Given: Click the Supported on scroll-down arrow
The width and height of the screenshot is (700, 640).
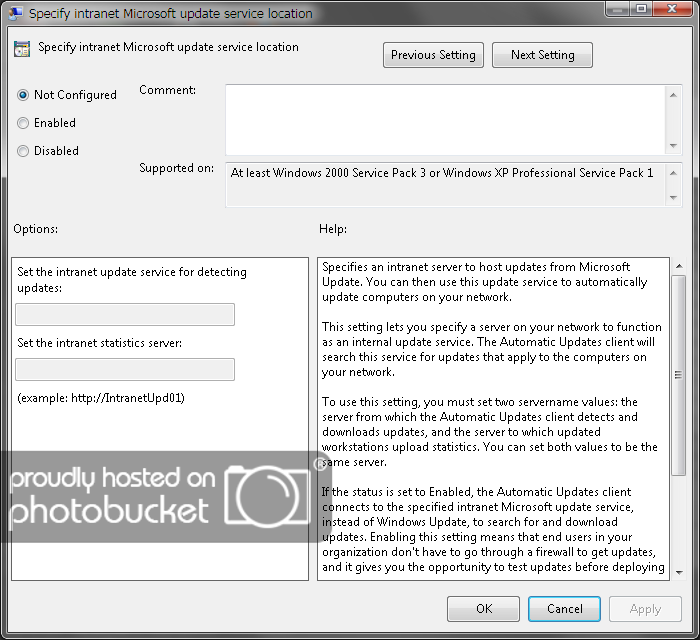Looking at the screenshot, I should tap(673, 197).
